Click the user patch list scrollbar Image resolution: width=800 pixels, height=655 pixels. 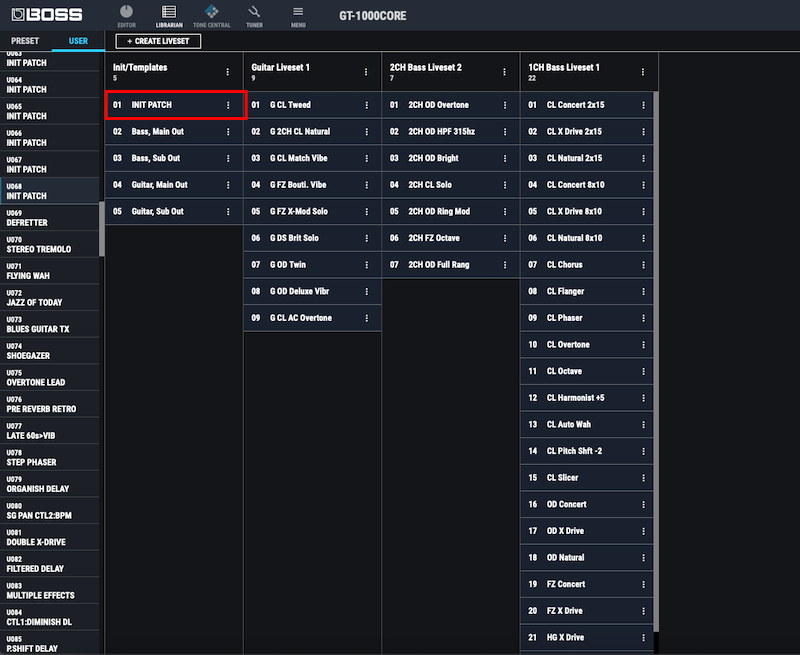coord(102,229)
